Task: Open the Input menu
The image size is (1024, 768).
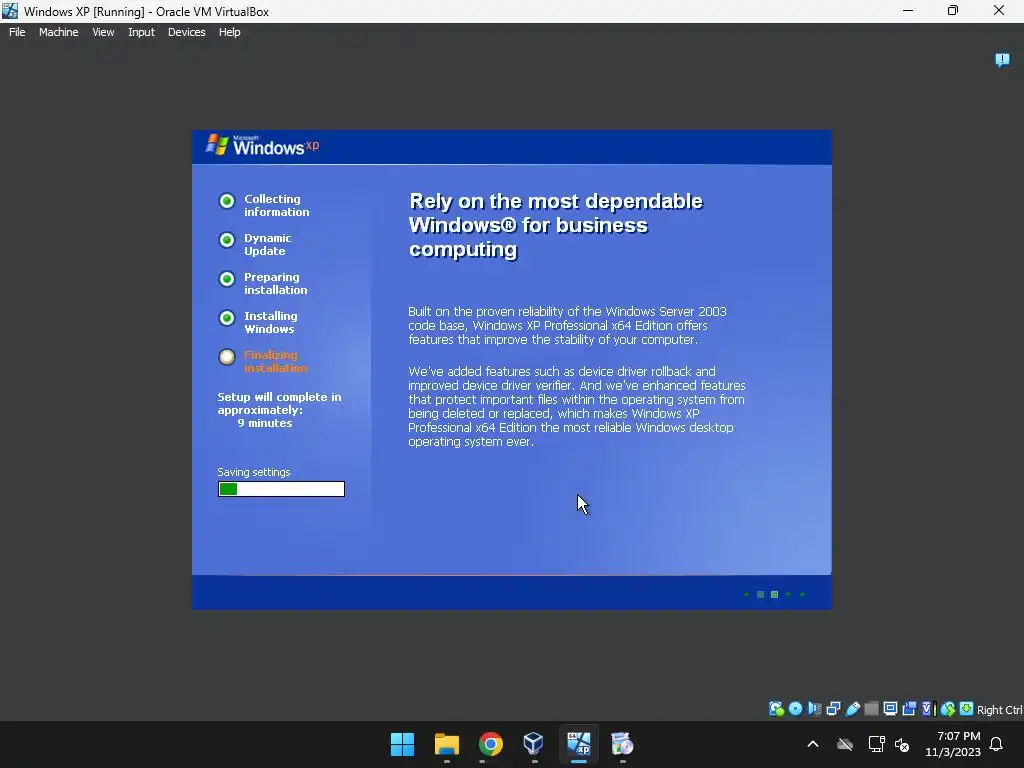Action: 141,32
